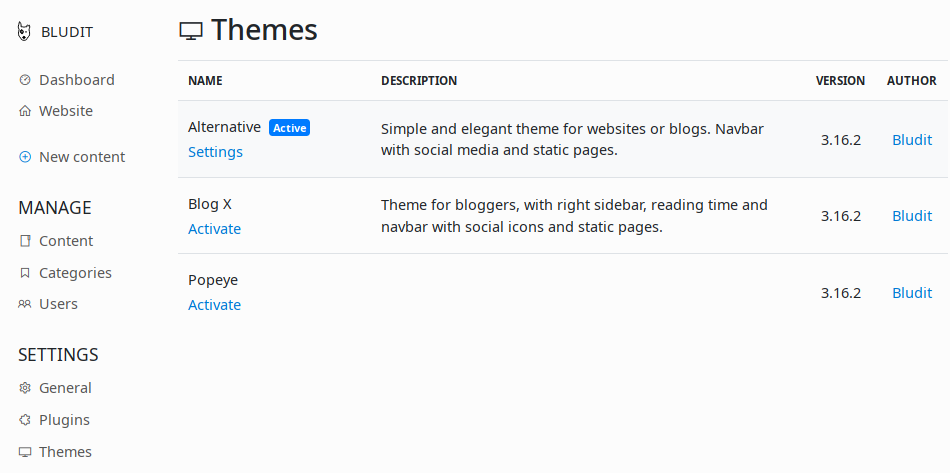Screen dimensions: 950x473
Task: Open Bludit author link for Alternative
Action: [x=912, y=140]
